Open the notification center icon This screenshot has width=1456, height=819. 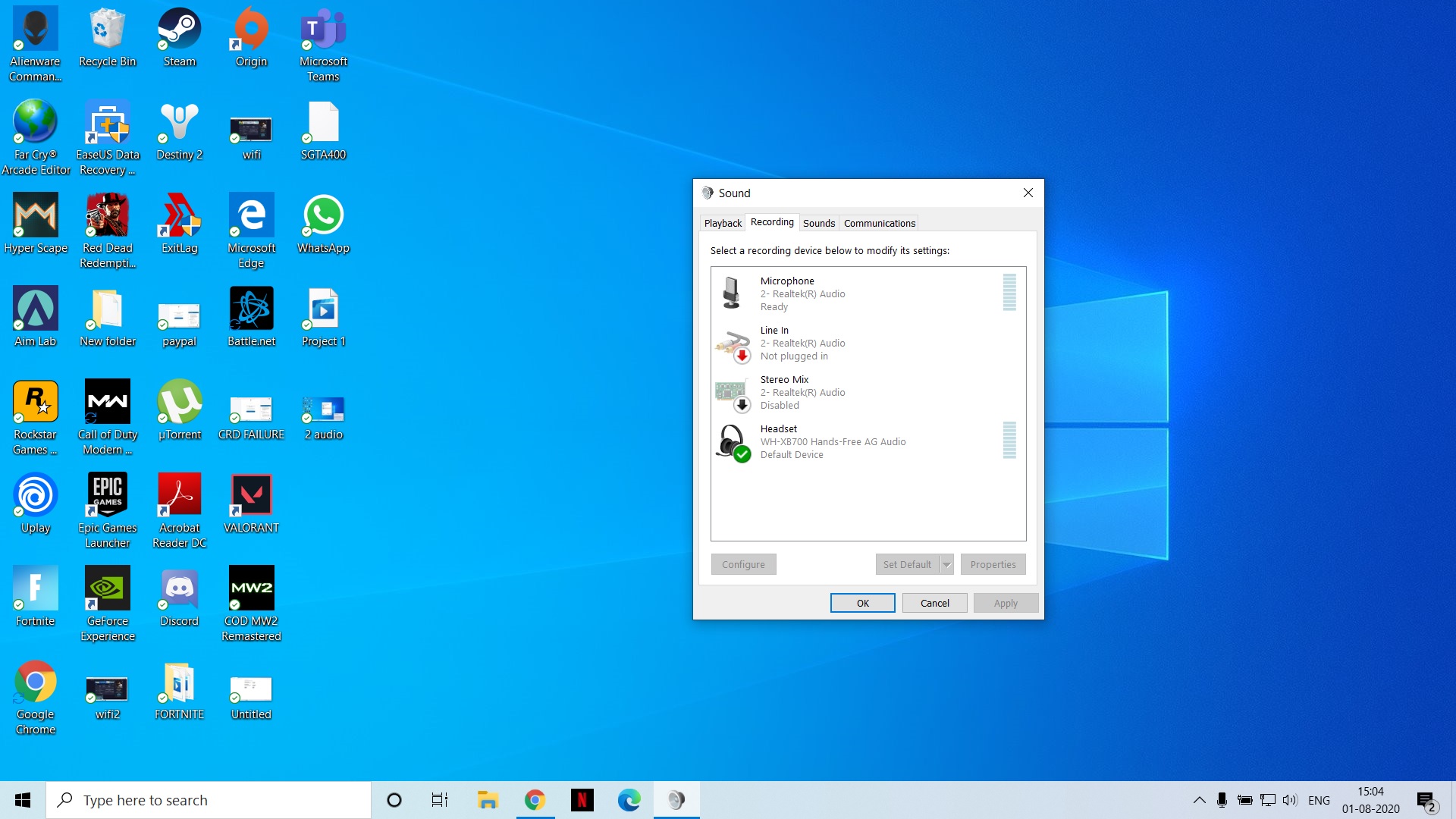click(x=1426, y=801)
